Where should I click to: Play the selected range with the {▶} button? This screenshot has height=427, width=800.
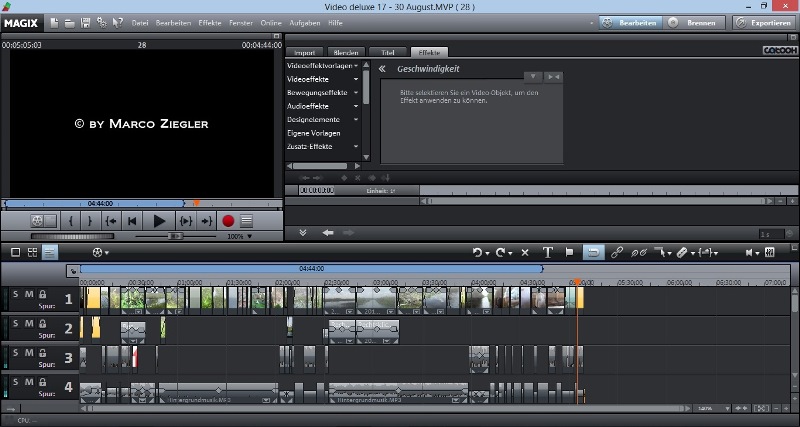coord(186,221)
